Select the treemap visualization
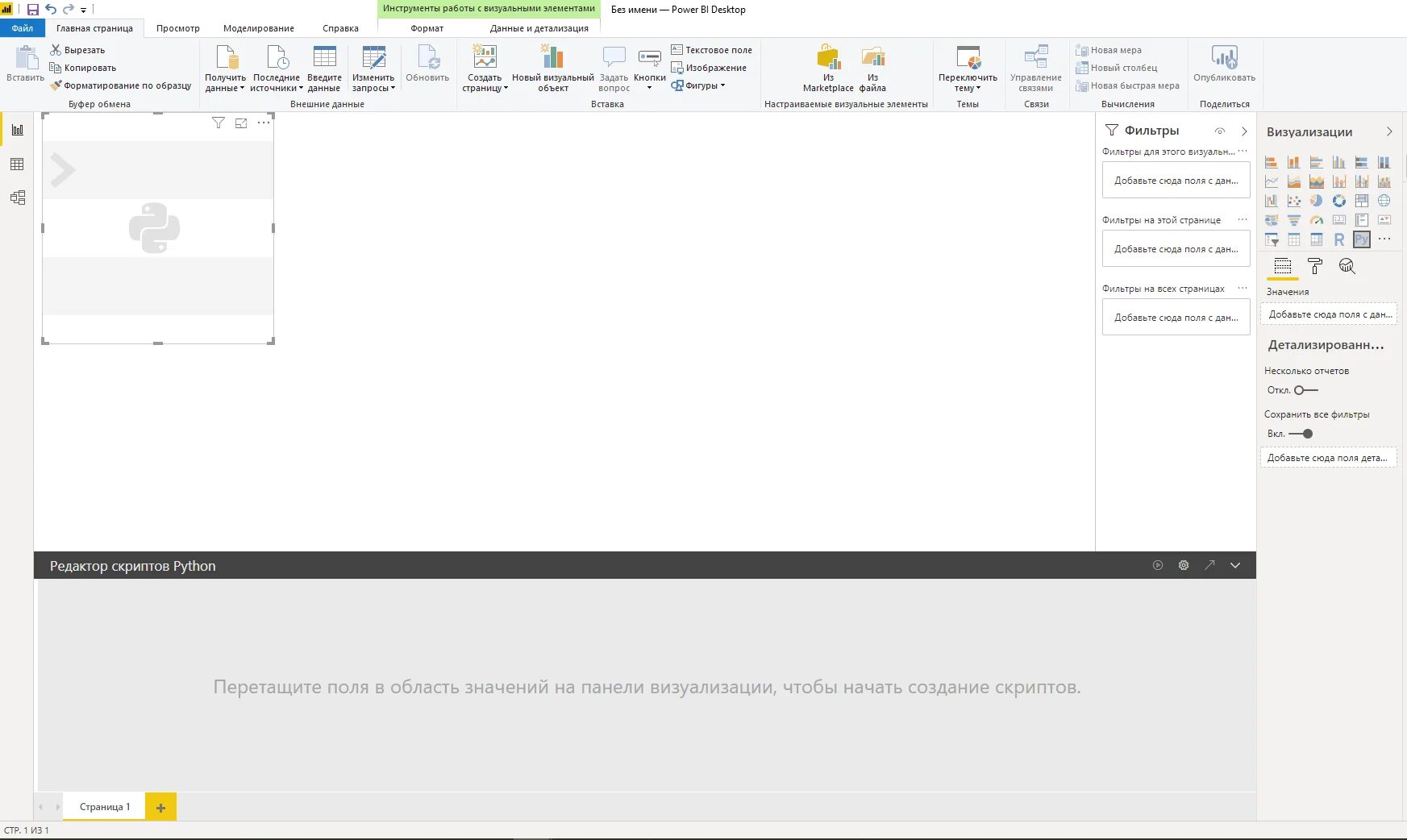1407x840 pixels. pos(1362,201)
